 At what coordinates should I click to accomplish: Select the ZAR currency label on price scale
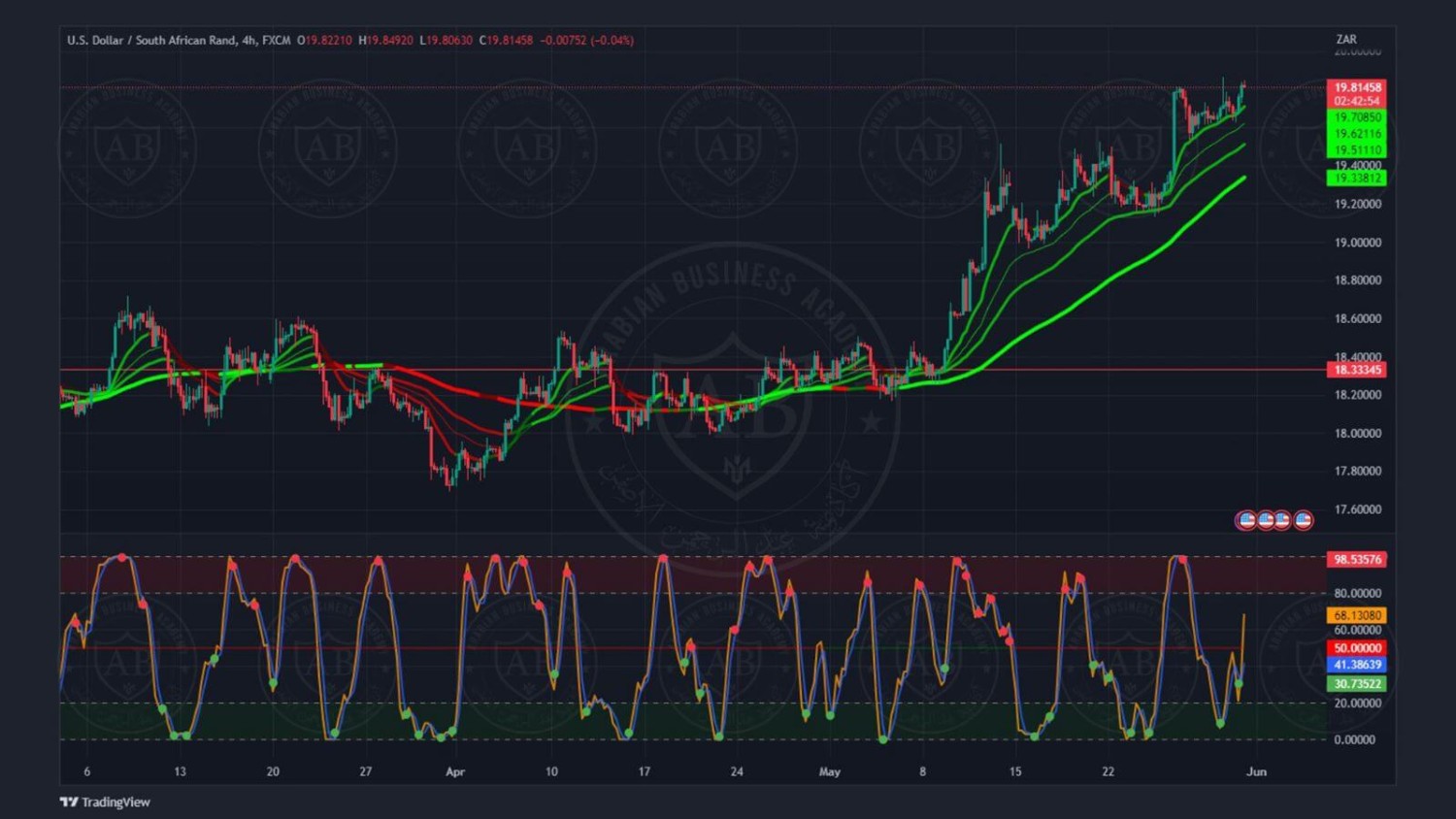click(1345, 40)
